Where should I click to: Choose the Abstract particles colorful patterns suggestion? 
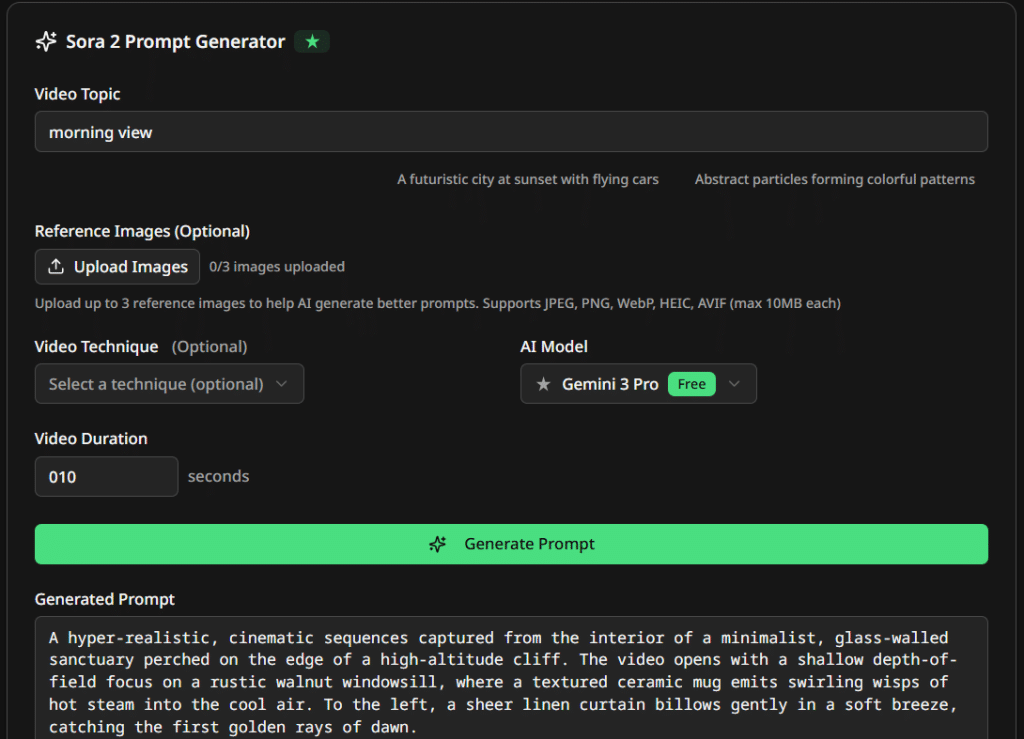(834, 180)
